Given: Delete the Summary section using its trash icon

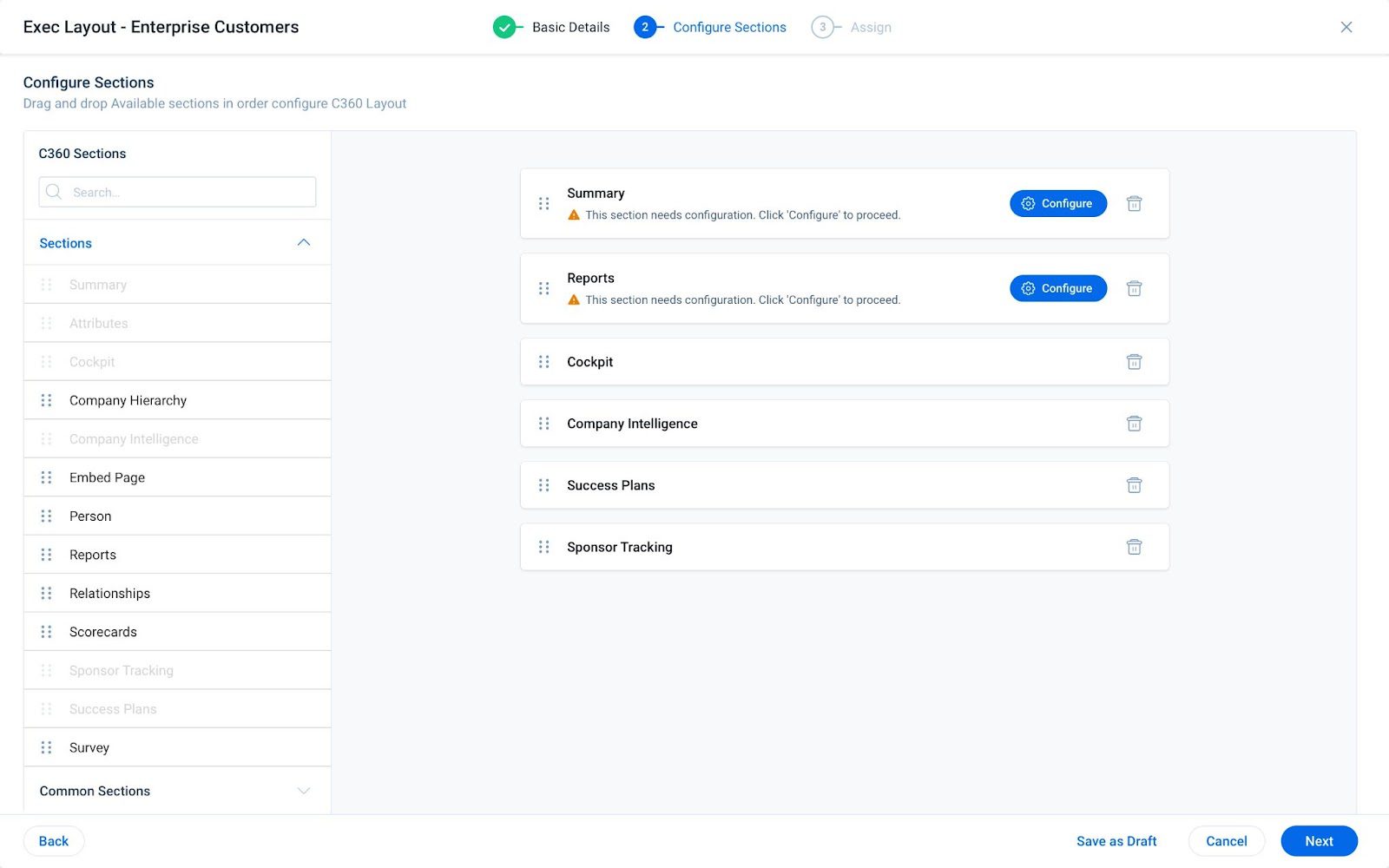Looking at the screenshot, I should [1134, 203].
